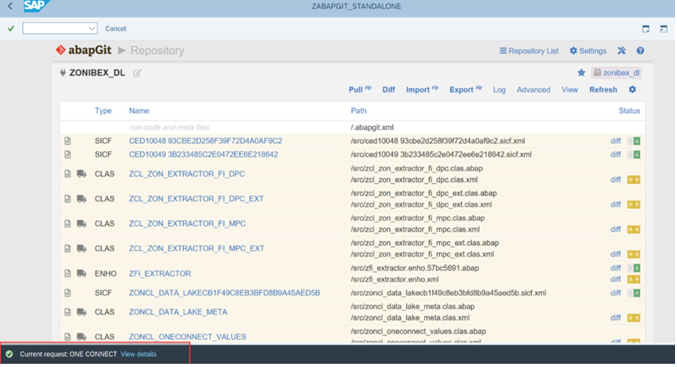
Task: Click diff for zcl_zon_extractor_fi_dpc_ext.clas.xml
Action: coord(615,205)
